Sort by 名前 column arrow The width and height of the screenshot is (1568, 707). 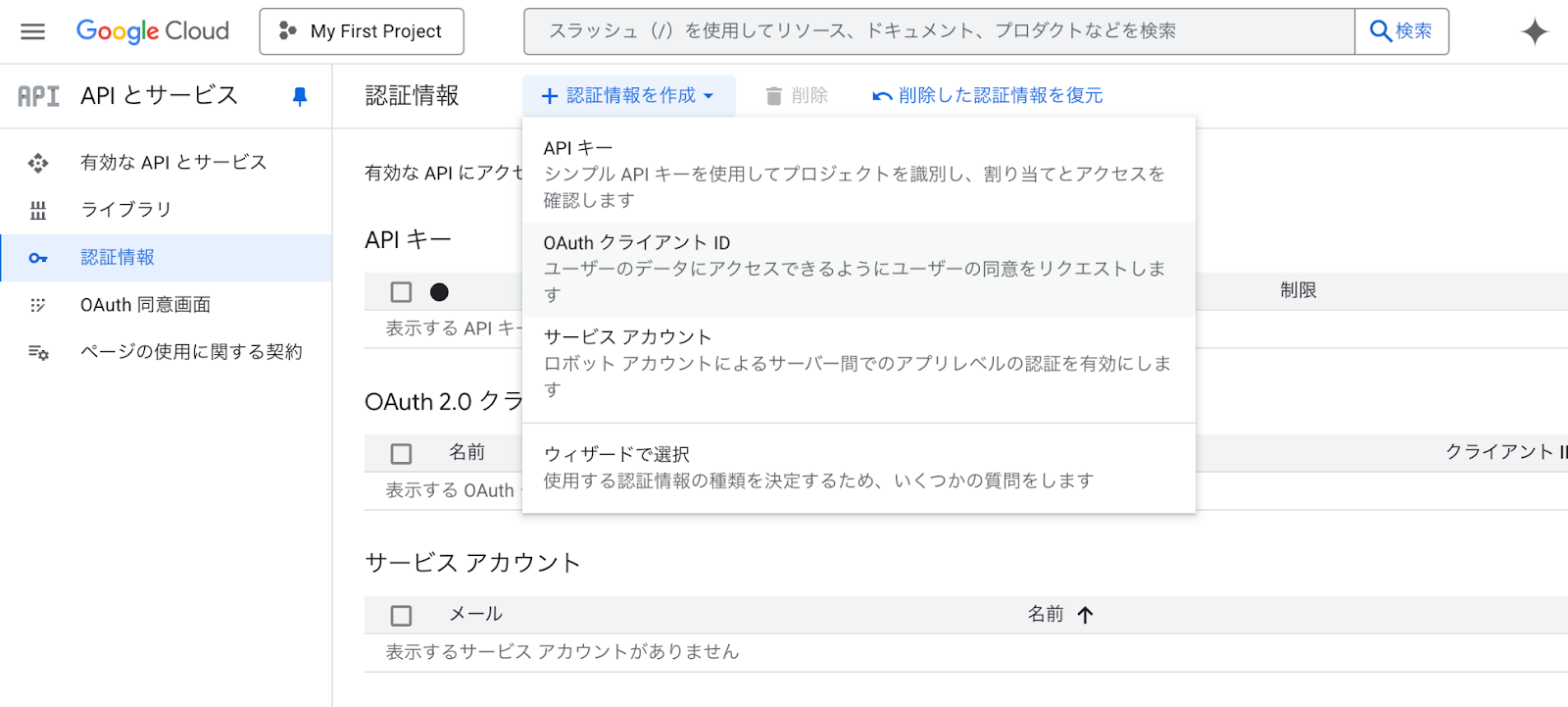[x=1085, y=616]
